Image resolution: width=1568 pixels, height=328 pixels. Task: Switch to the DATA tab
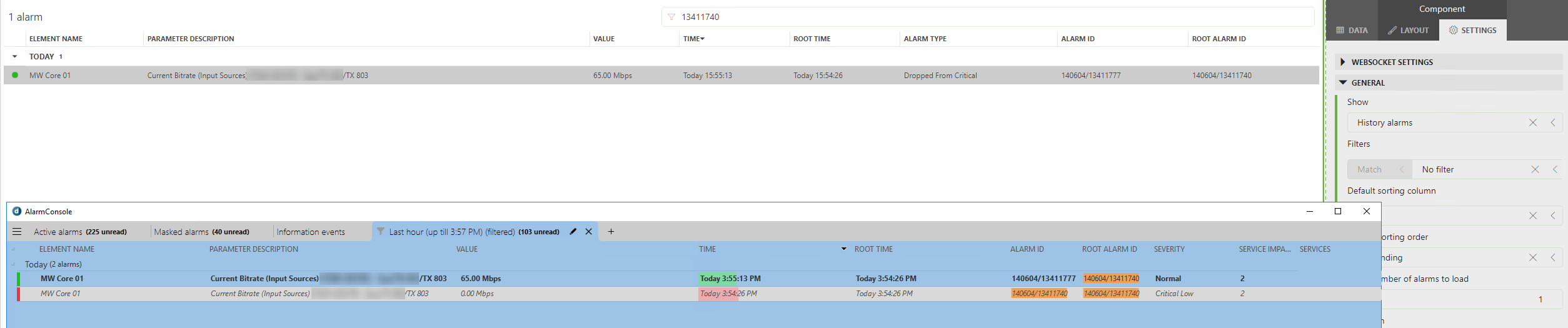[1352, 30]
